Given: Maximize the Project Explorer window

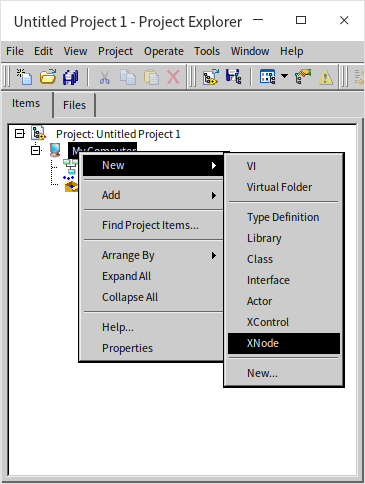Looking at the screenshot, I should click(301, 20).
